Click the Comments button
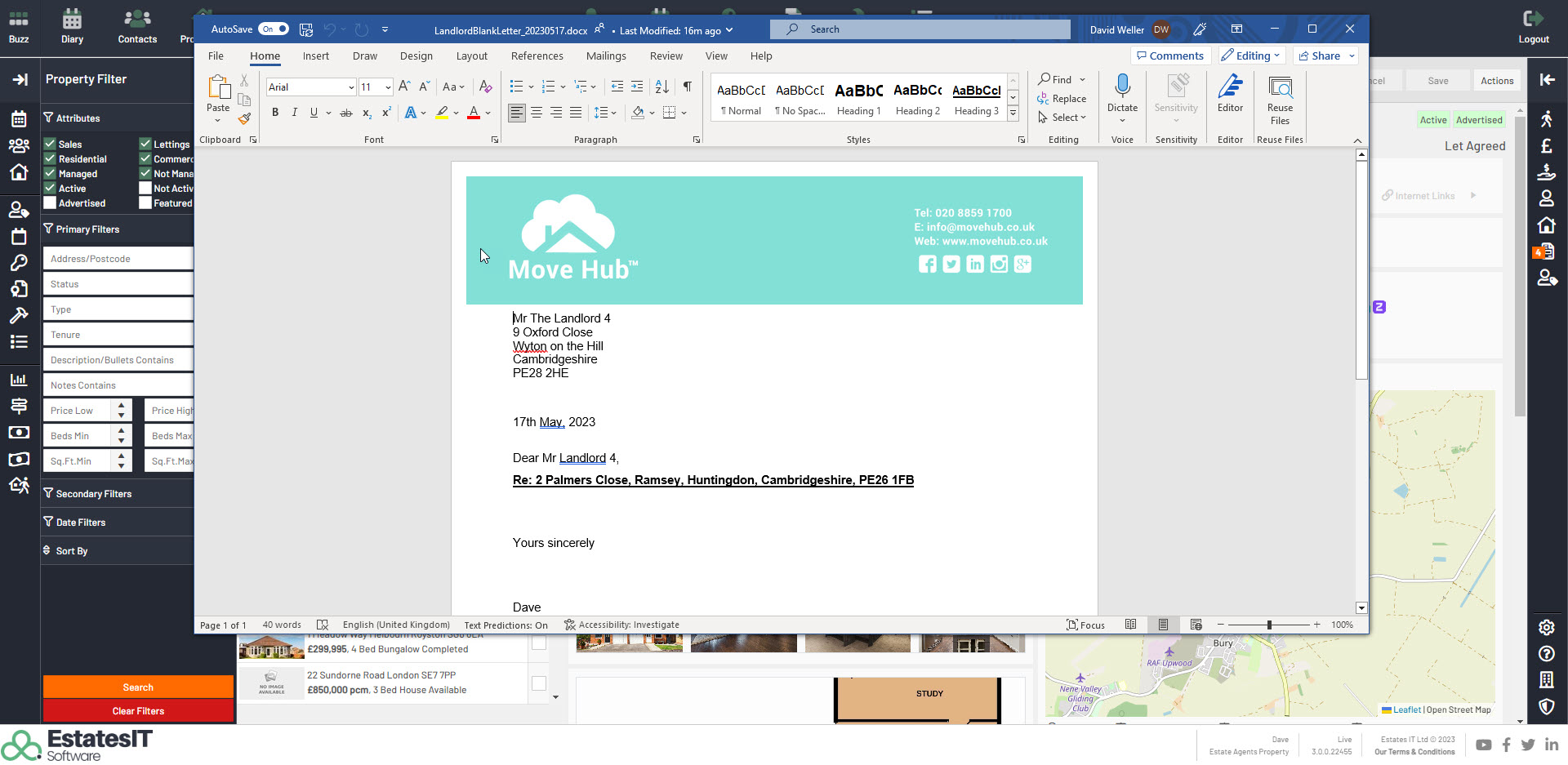The height and width of the screenshot is (765, 1568). (1169, 56)
